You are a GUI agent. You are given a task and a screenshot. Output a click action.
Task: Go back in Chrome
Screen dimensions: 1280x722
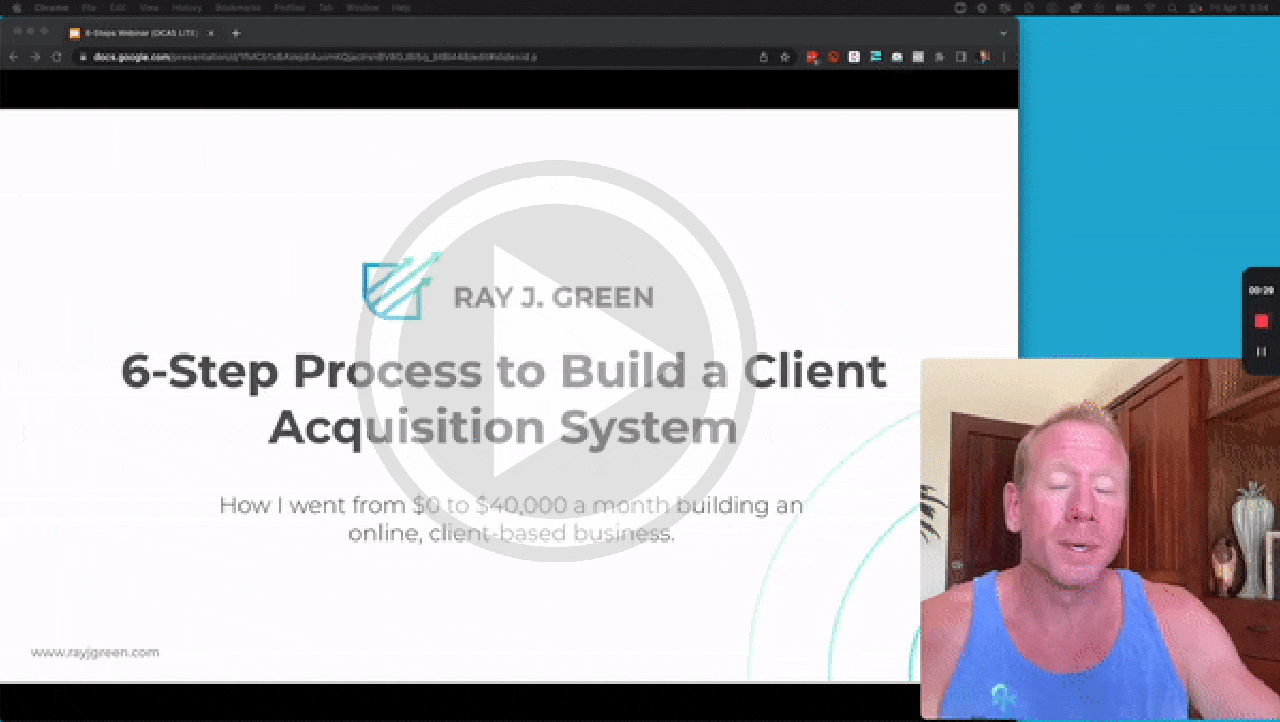[x=14, y=57]
